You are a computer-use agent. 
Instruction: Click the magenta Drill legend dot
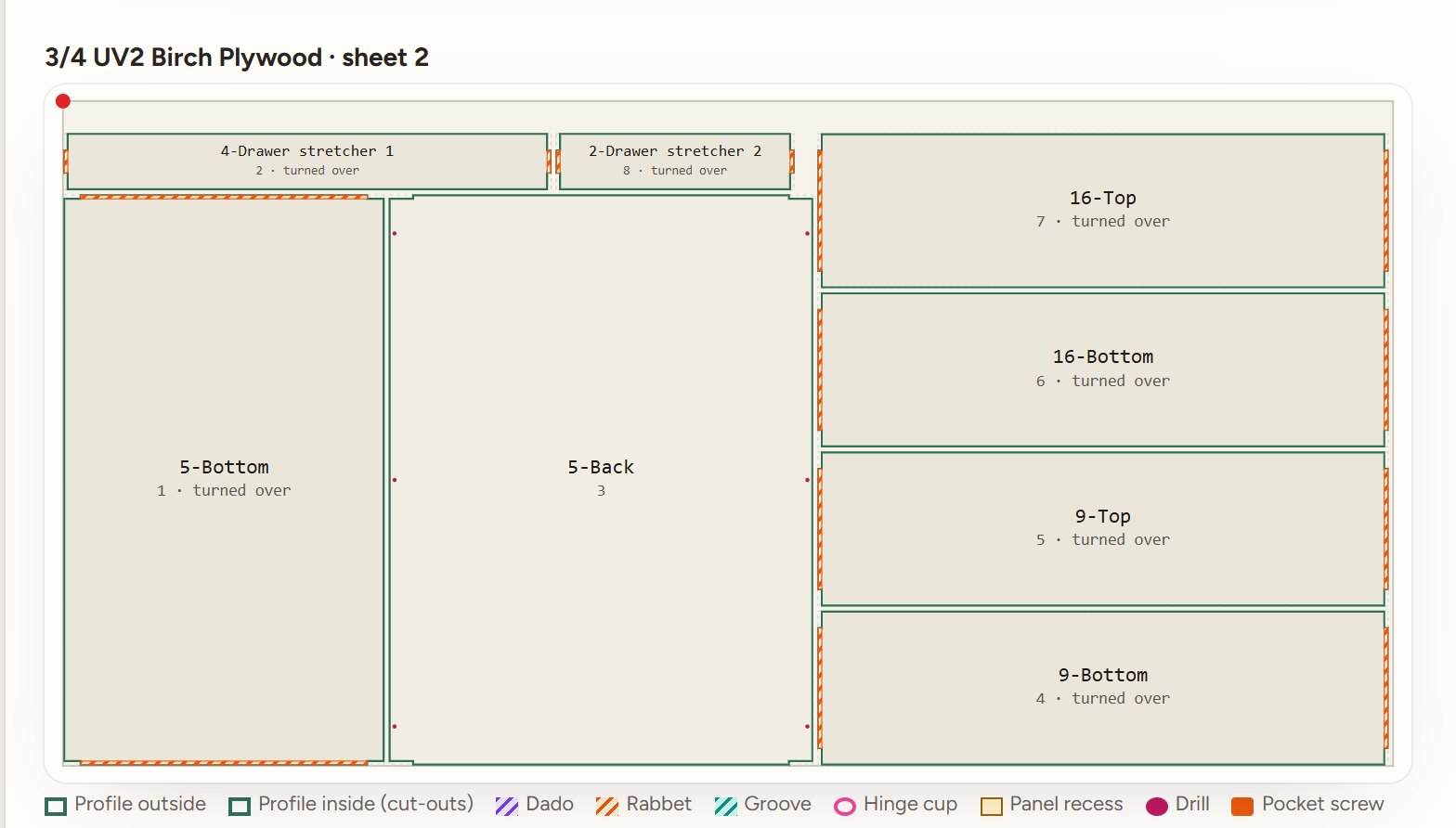pyautogui.click(x=1157, y=806)
